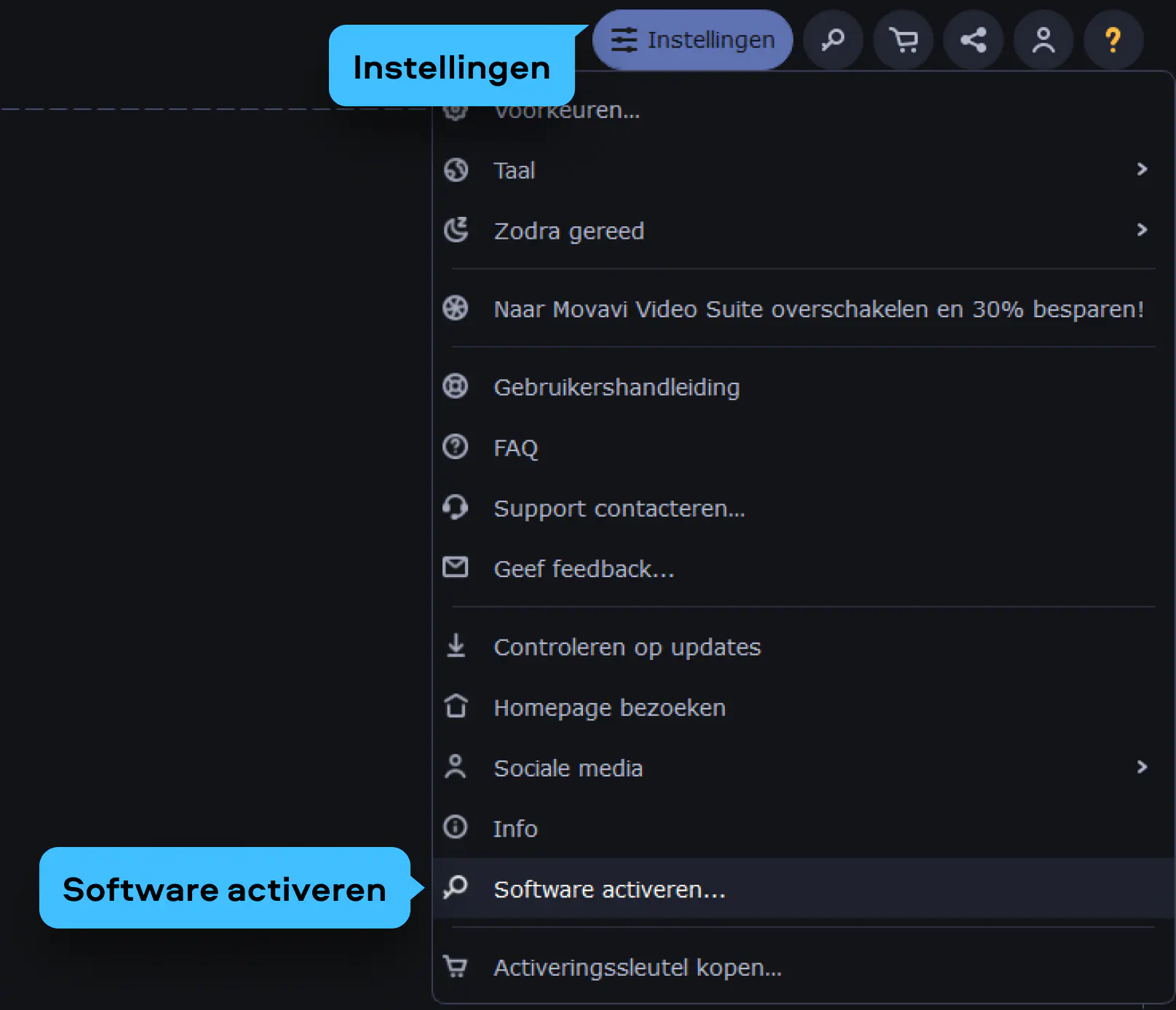Viewport: 1176px width, 1010px height.
Task: Choose Homepage bezoeken menu item
Action: point(803,707)
